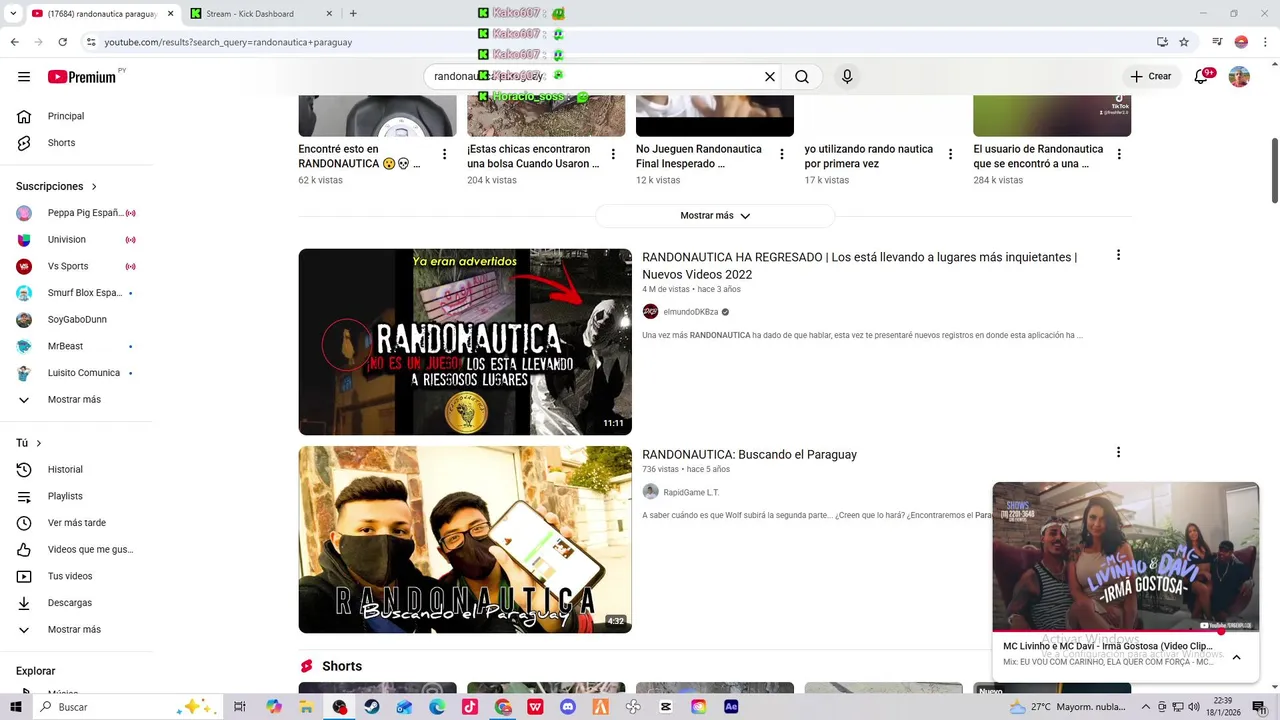Go back in browser history
Viewport: 1280px width, 720px height.
[14, 42]
